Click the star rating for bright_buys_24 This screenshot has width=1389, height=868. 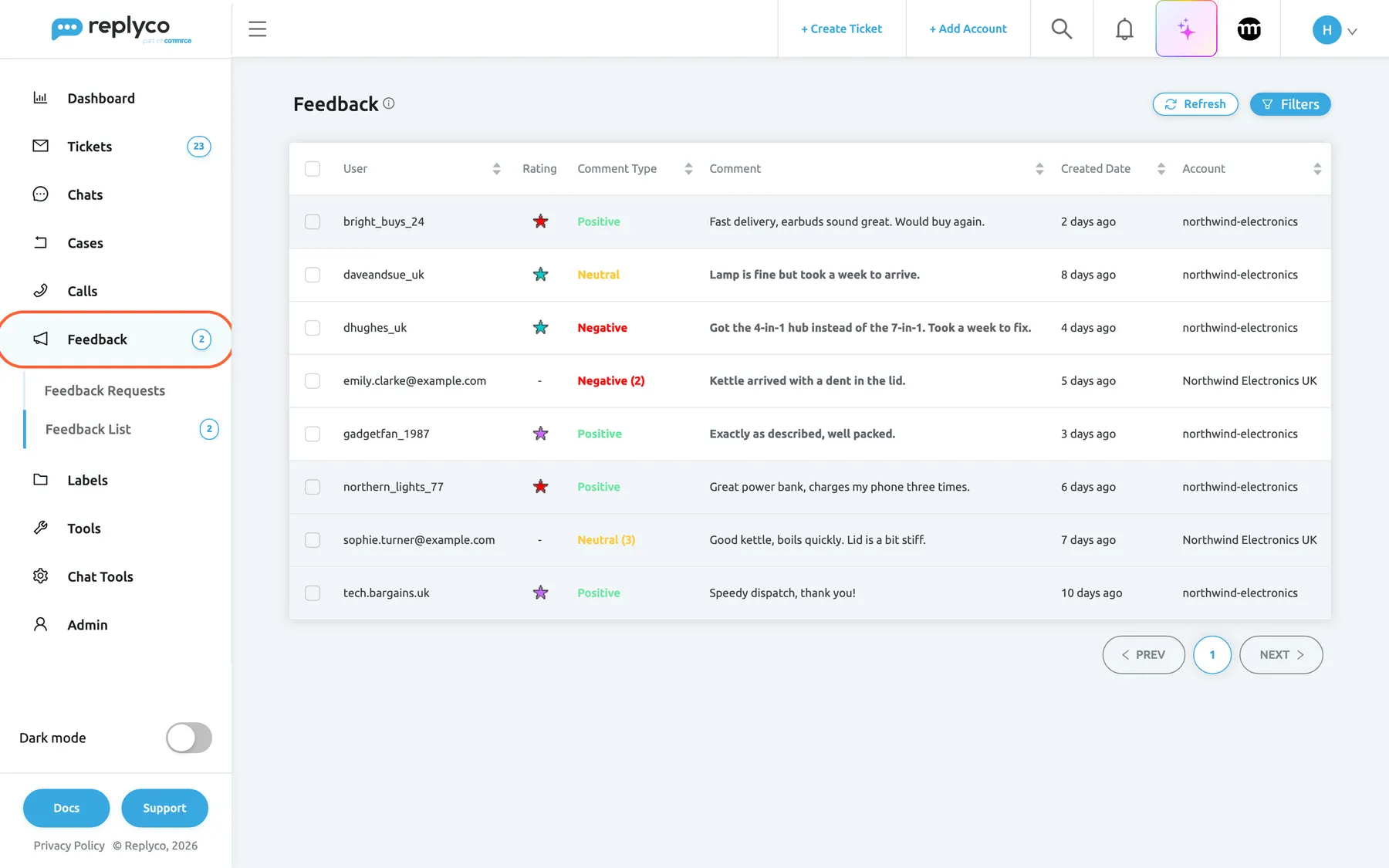tap(540, 221)
